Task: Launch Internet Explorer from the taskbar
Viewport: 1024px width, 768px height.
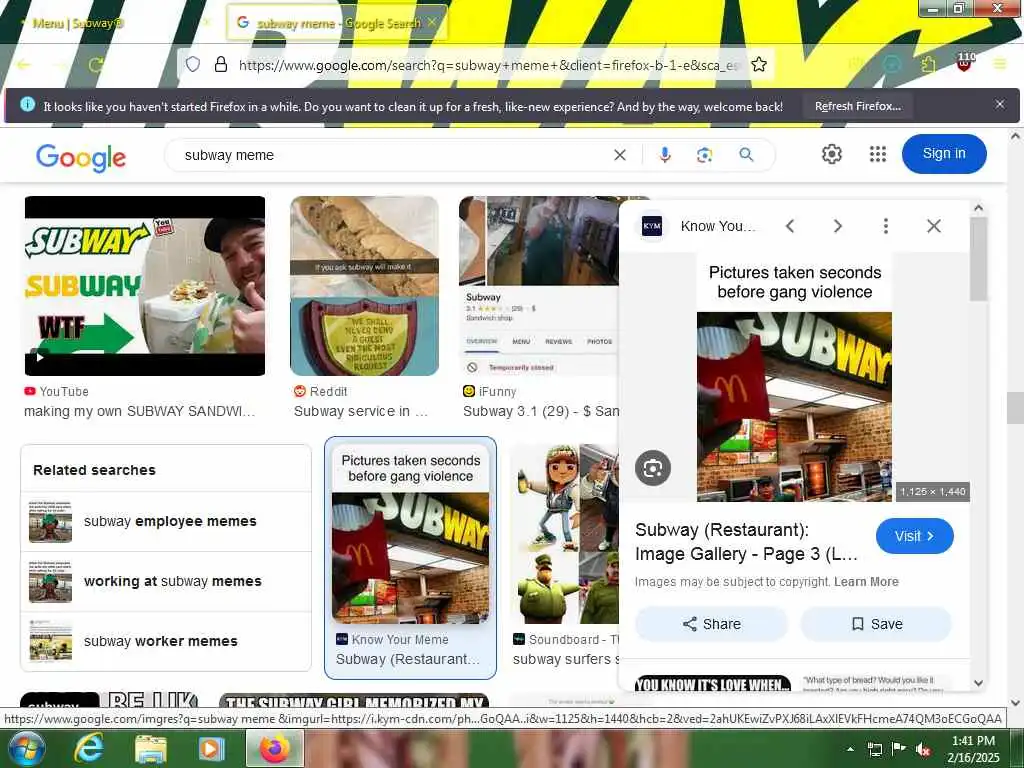Action: (x=88, y=748)
